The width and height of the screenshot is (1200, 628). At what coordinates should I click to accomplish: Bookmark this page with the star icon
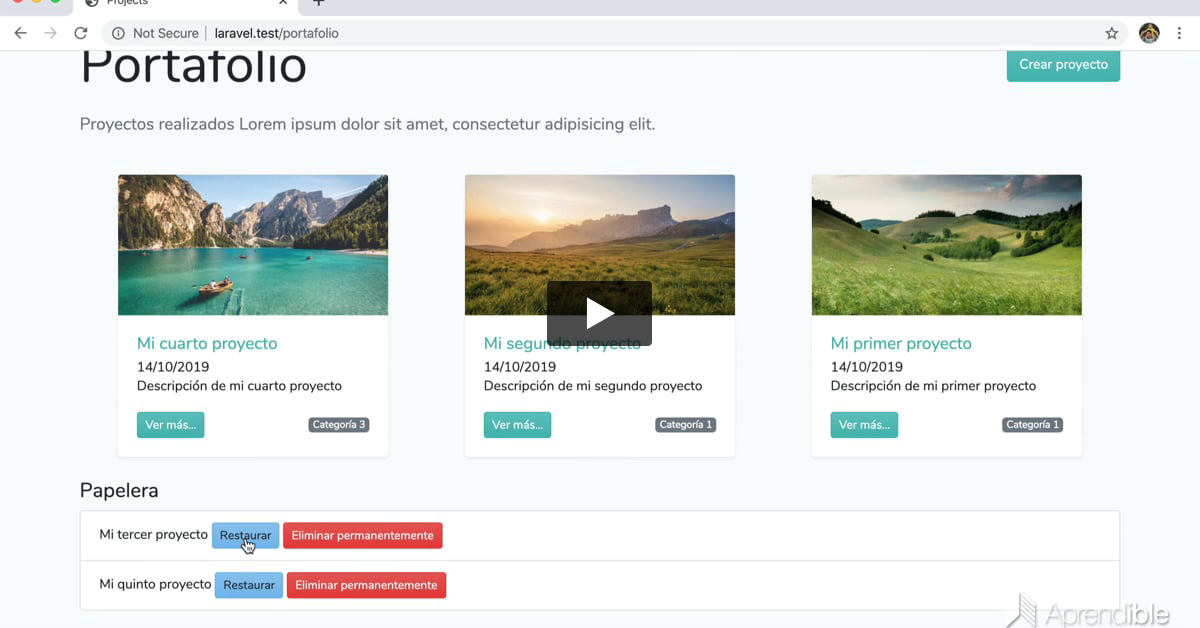pos(1112,33)
